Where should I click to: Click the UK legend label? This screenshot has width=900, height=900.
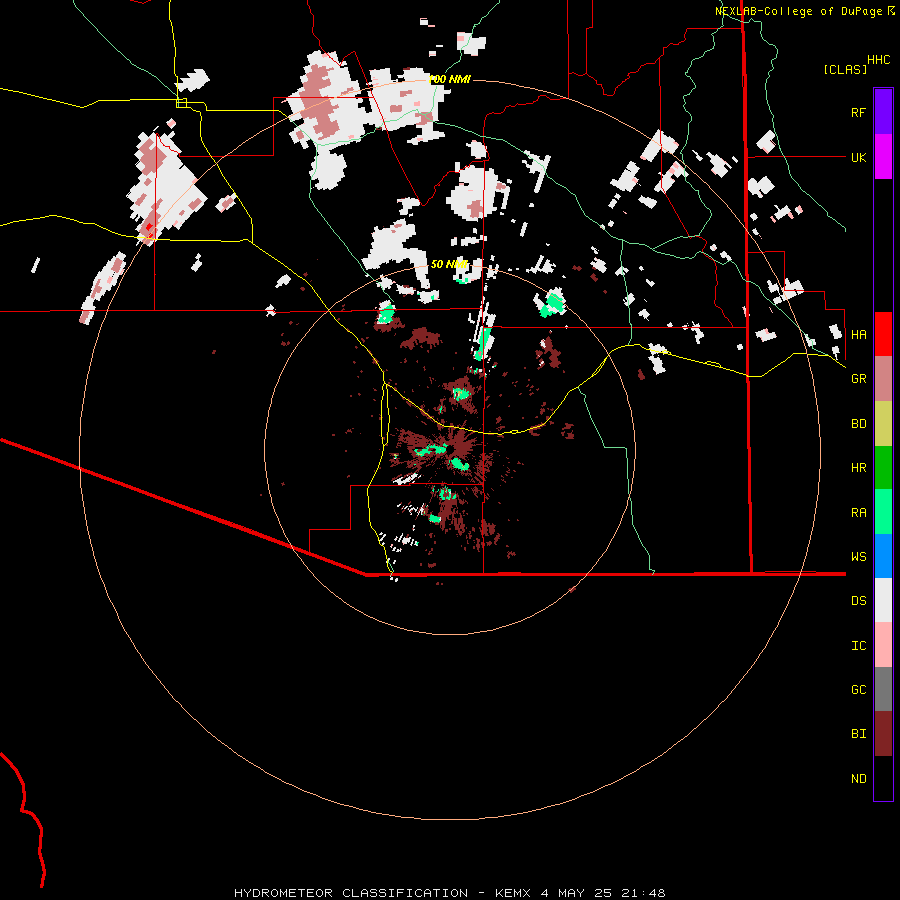pos(858,157)
